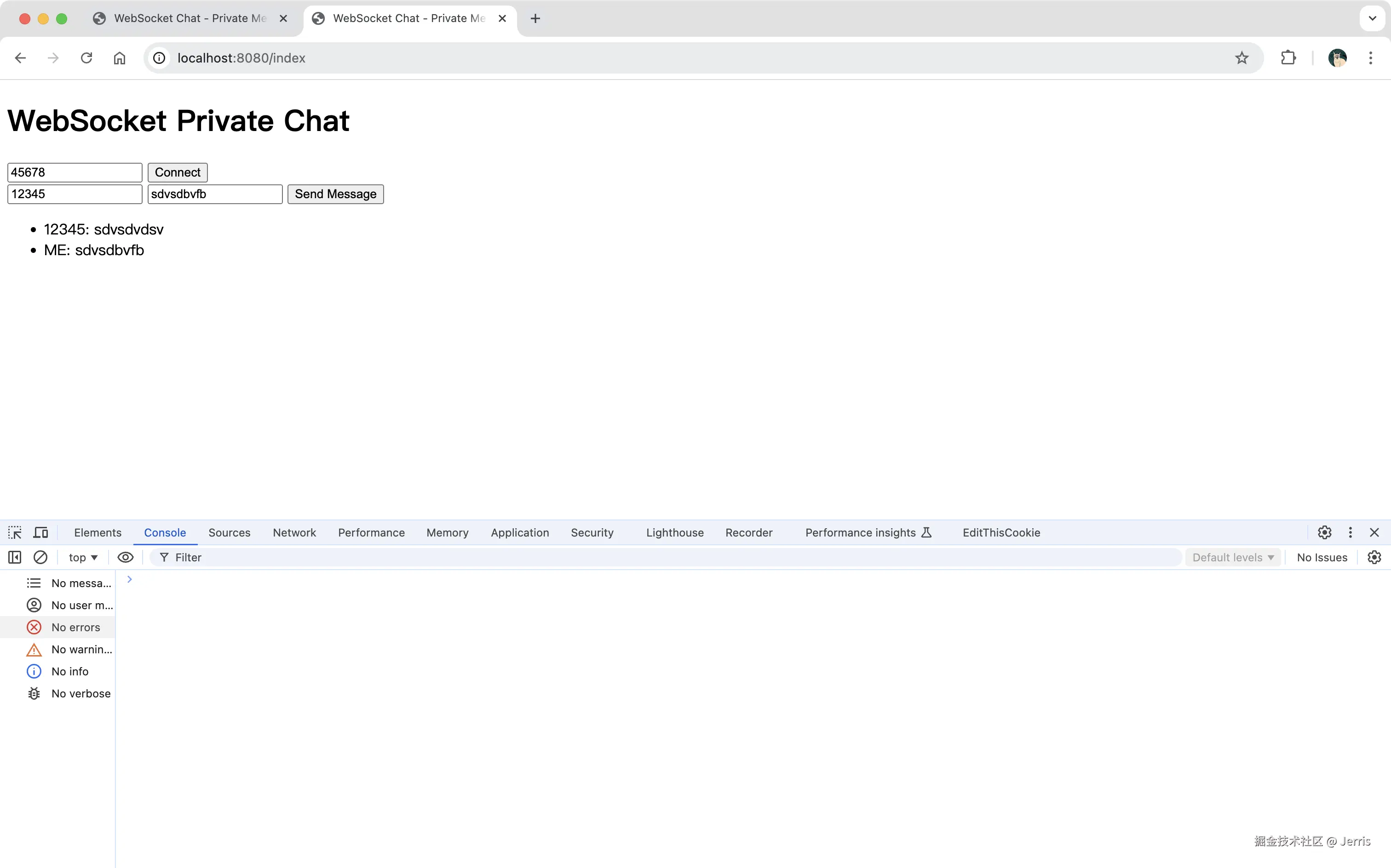Clear the console with the circle-slash icon

[x=40, y=557]
